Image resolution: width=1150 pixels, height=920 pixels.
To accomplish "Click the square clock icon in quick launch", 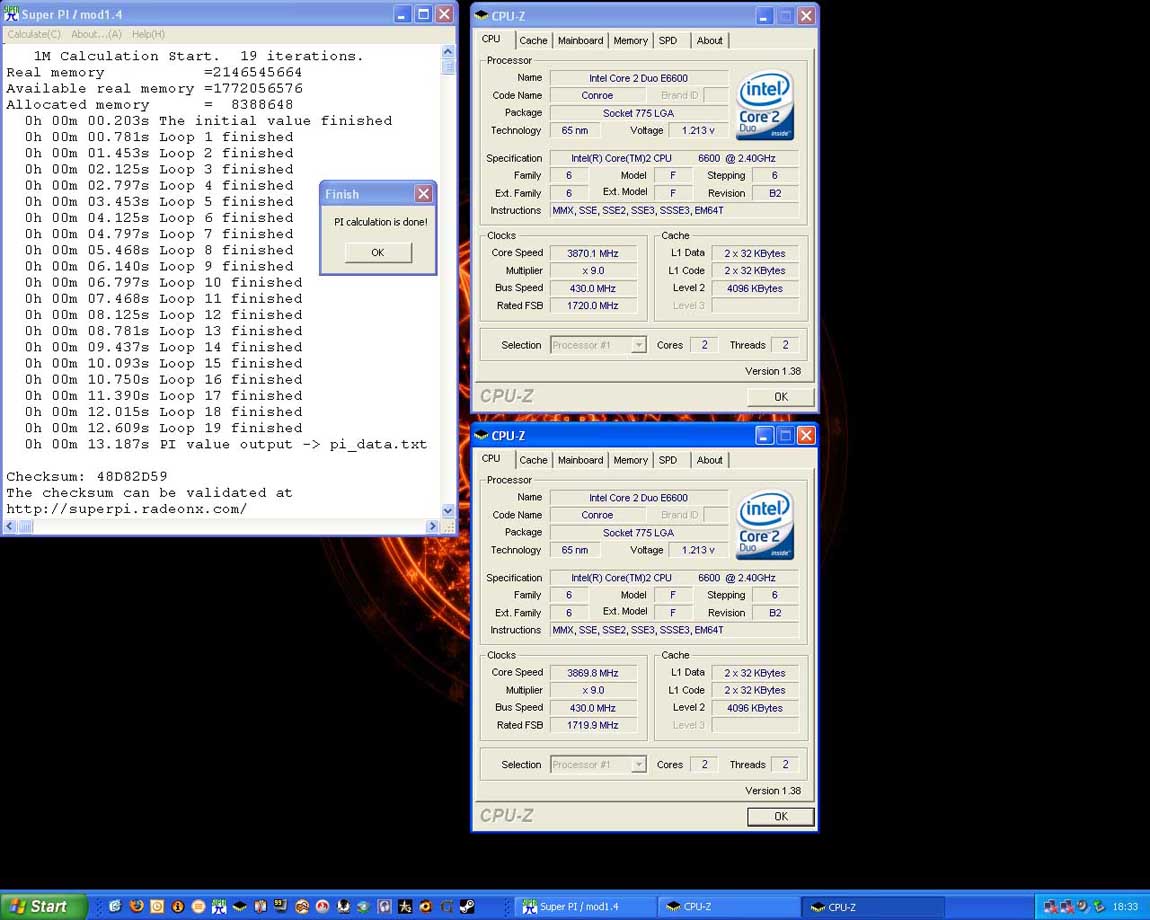I will 157,907.
